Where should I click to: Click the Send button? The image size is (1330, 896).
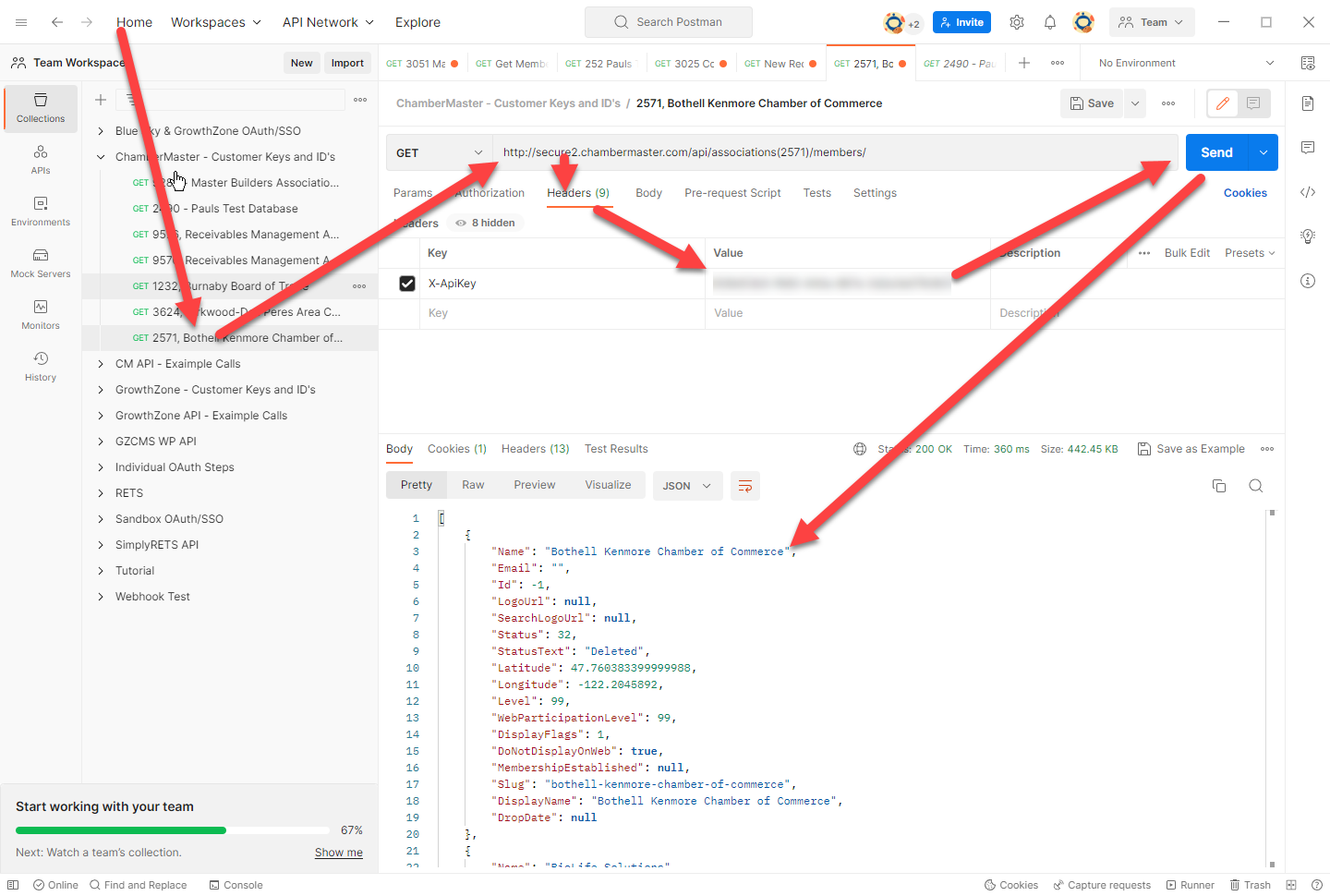coord(1215,152)
